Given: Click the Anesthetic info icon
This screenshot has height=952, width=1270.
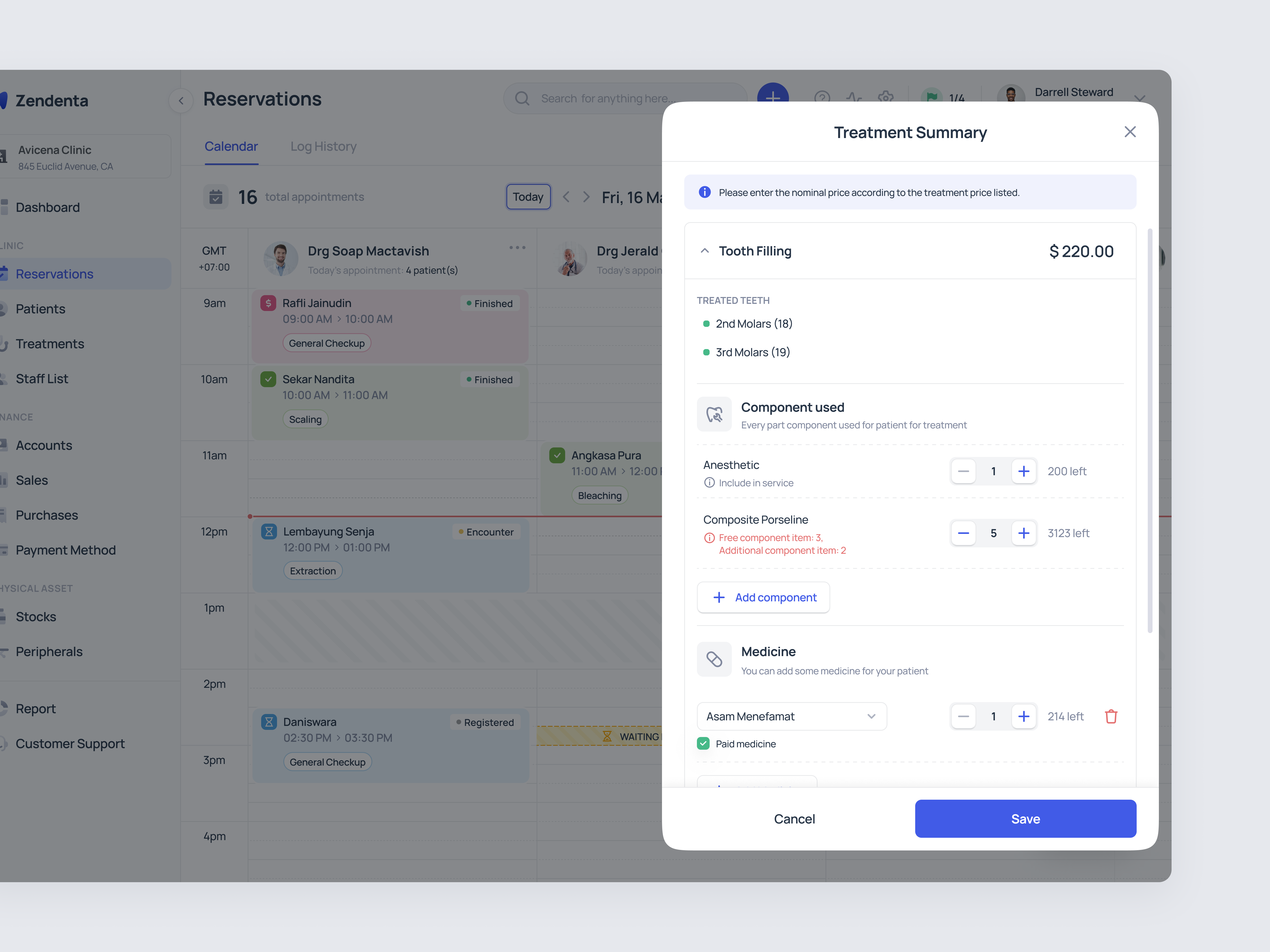Looking at the screenshot, I should click(x=709, y=483).
